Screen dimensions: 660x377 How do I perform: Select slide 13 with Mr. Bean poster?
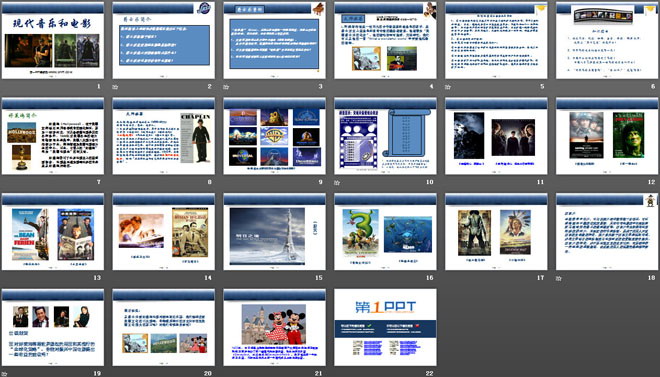click(x=53, y=232)
